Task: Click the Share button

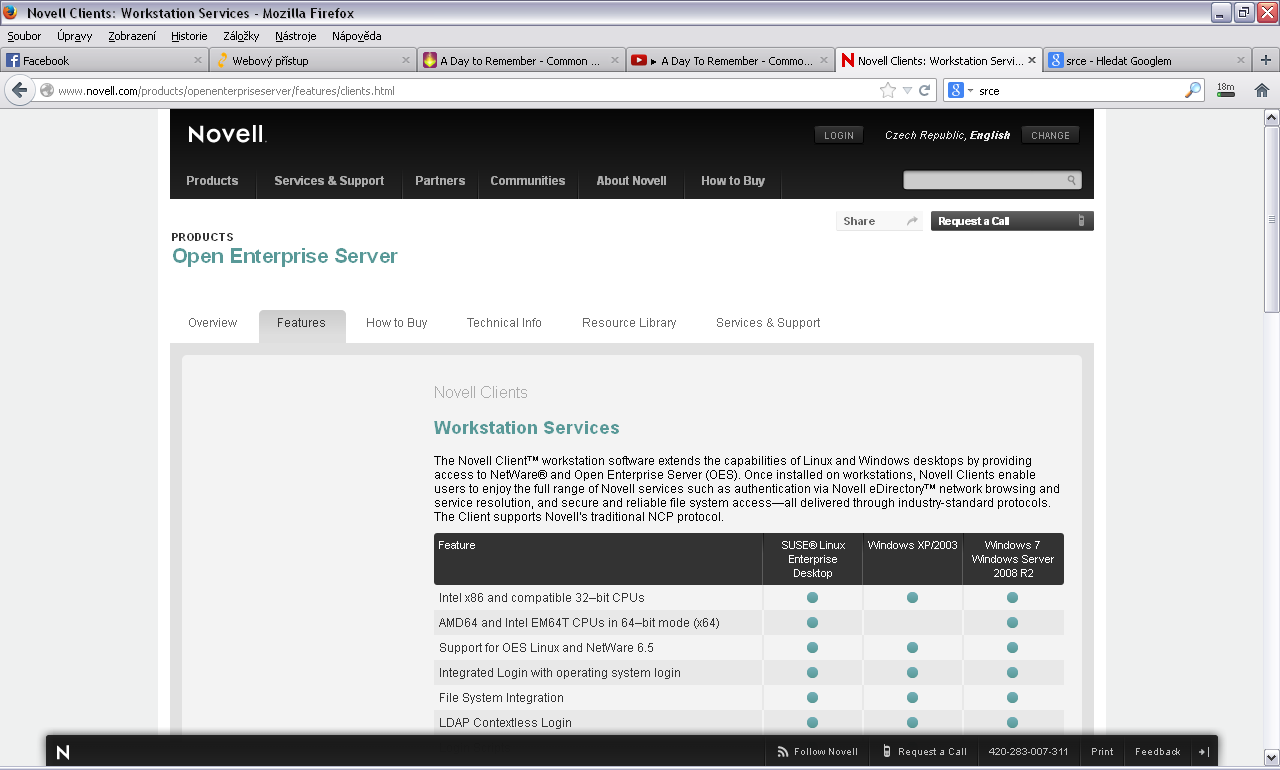Action: tap(879, 221)
